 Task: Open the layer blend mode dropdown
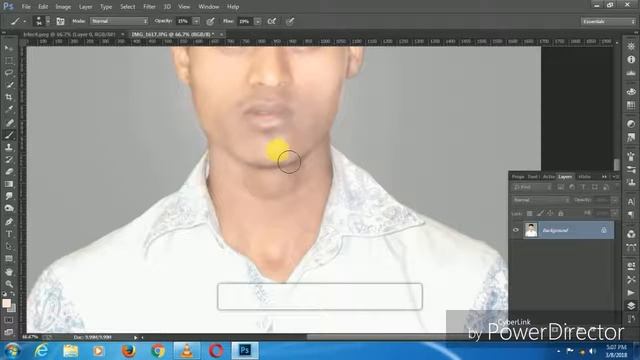tap(541, 200)
